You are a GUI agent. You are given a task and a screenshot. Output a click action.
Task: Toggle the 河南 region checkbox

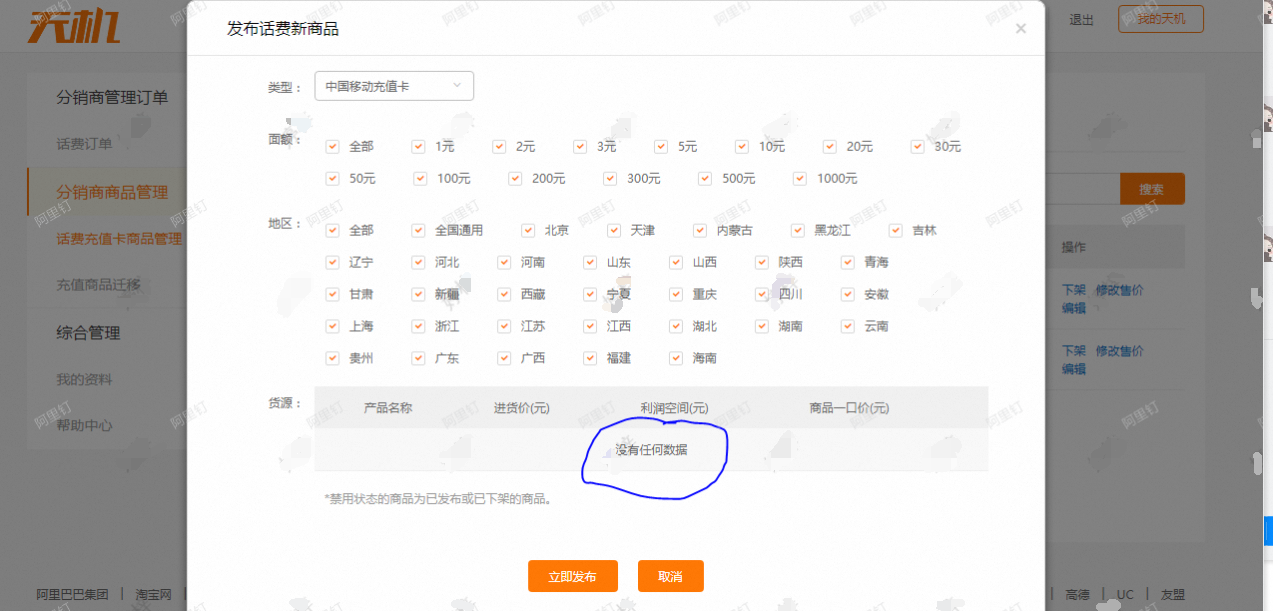504,262
